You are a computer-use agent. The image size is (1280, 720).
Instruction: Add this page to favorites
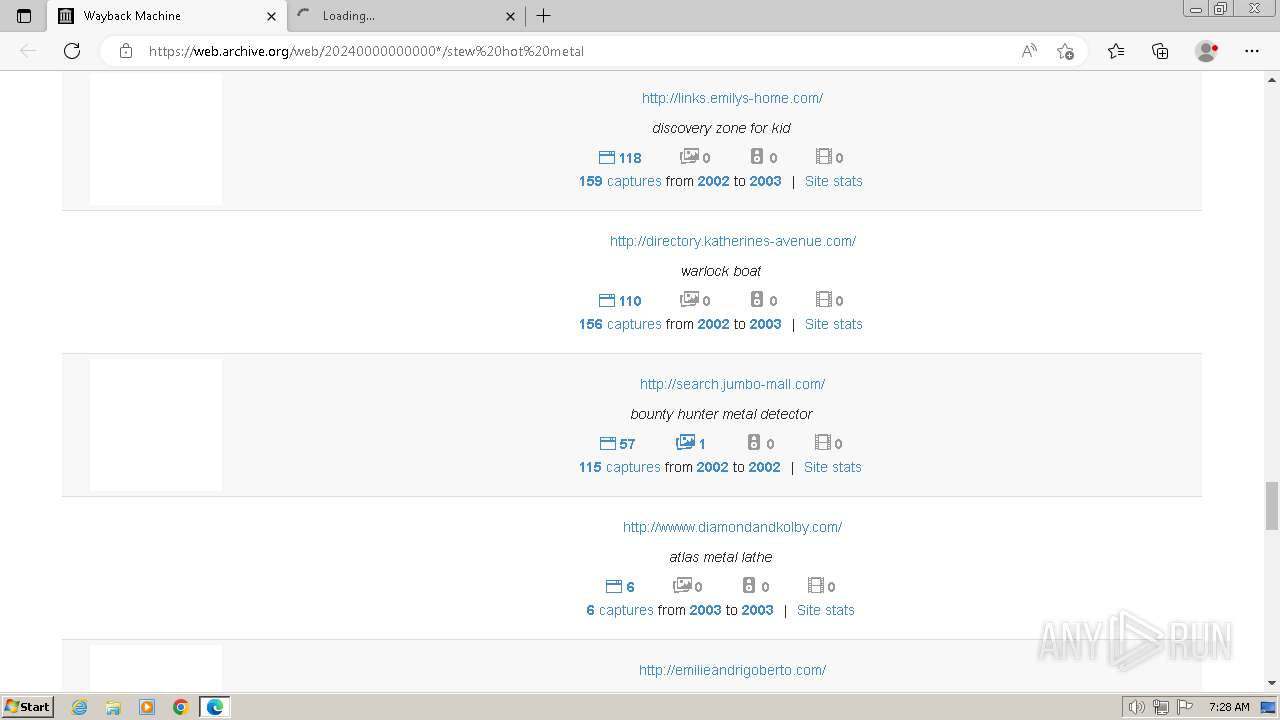point(1065,51)
